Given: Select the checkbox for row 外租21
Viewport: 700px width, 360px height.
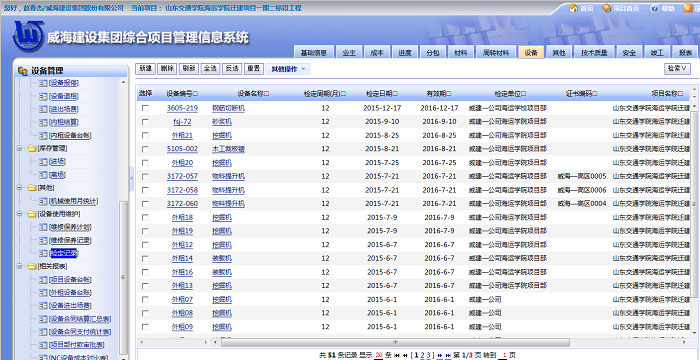Looking at the screenshot, I should point(145,135).
